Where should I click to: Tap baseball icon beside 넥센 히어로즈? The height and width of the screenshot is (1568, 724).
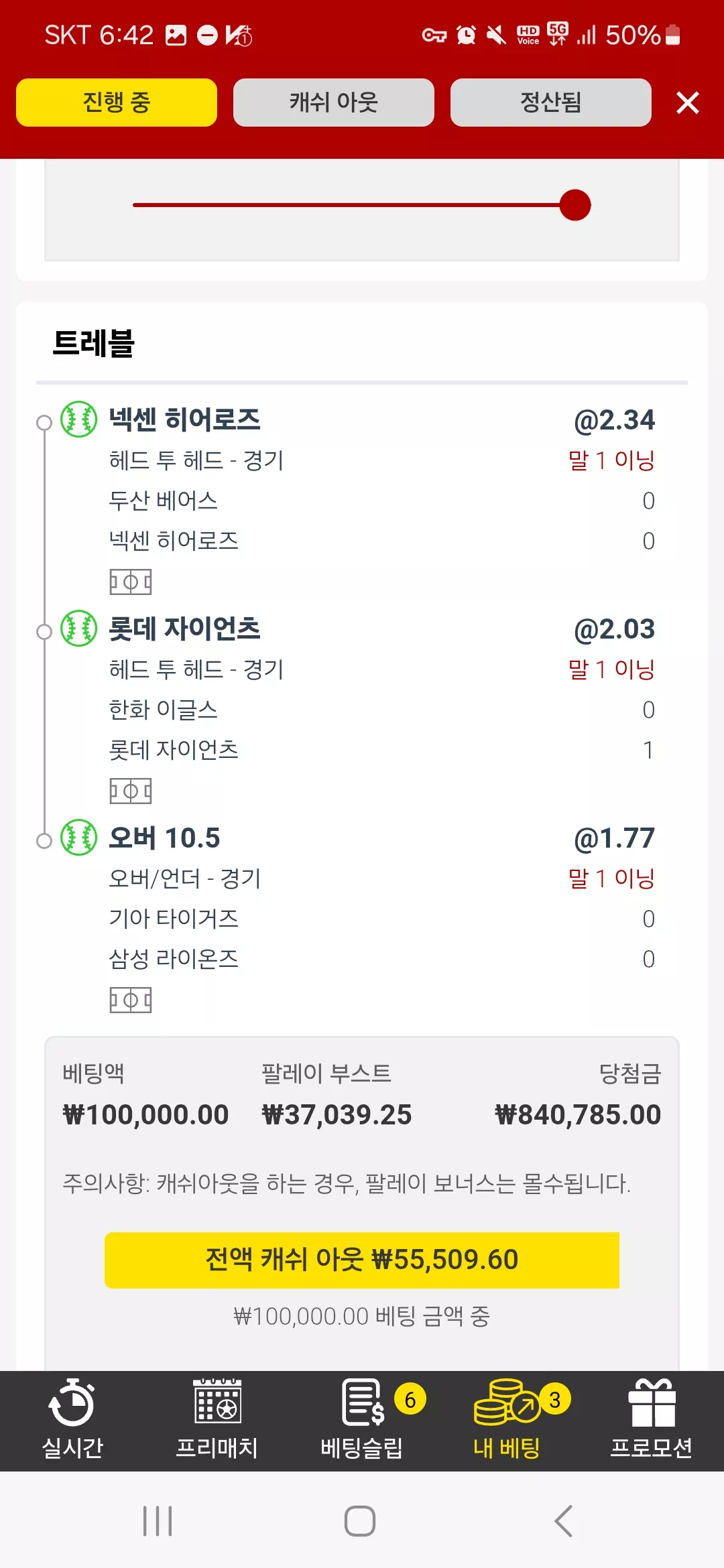[79, 419]
